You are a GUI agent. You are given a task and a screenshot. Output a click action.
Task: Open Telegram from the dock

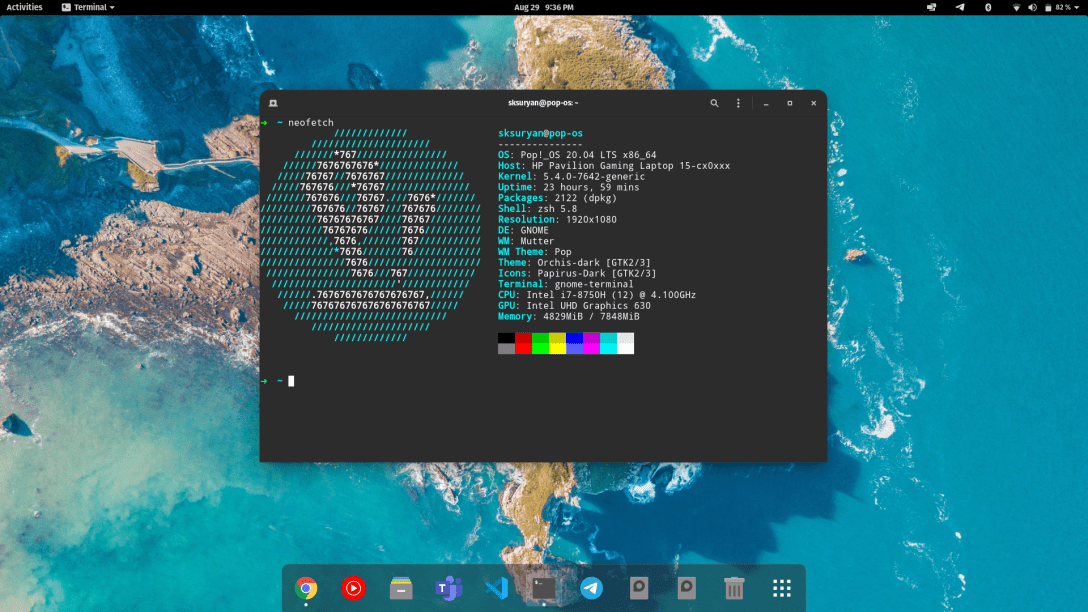591,588
